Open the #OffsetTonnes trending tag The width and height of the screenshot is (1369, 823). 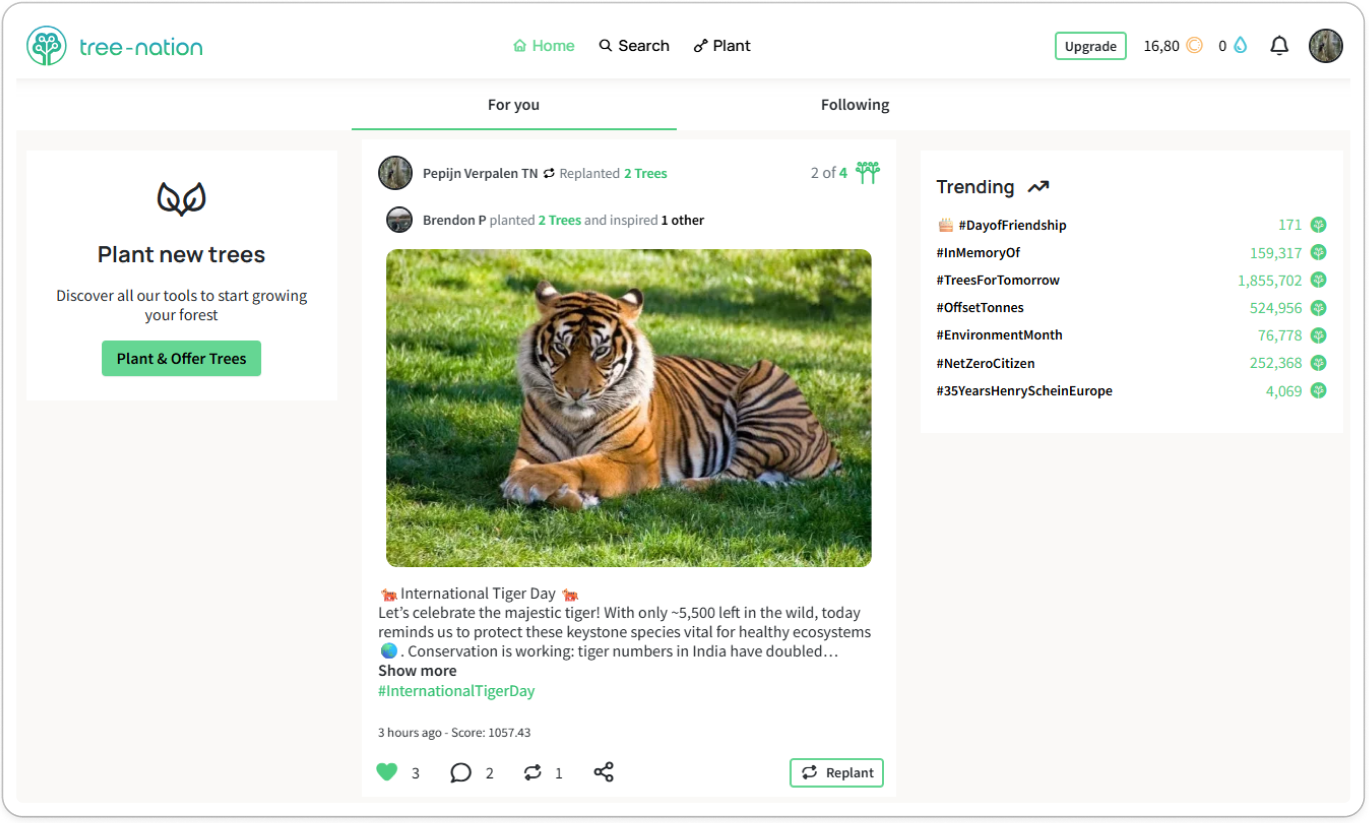pyautogui.click(x=980, y=308)
